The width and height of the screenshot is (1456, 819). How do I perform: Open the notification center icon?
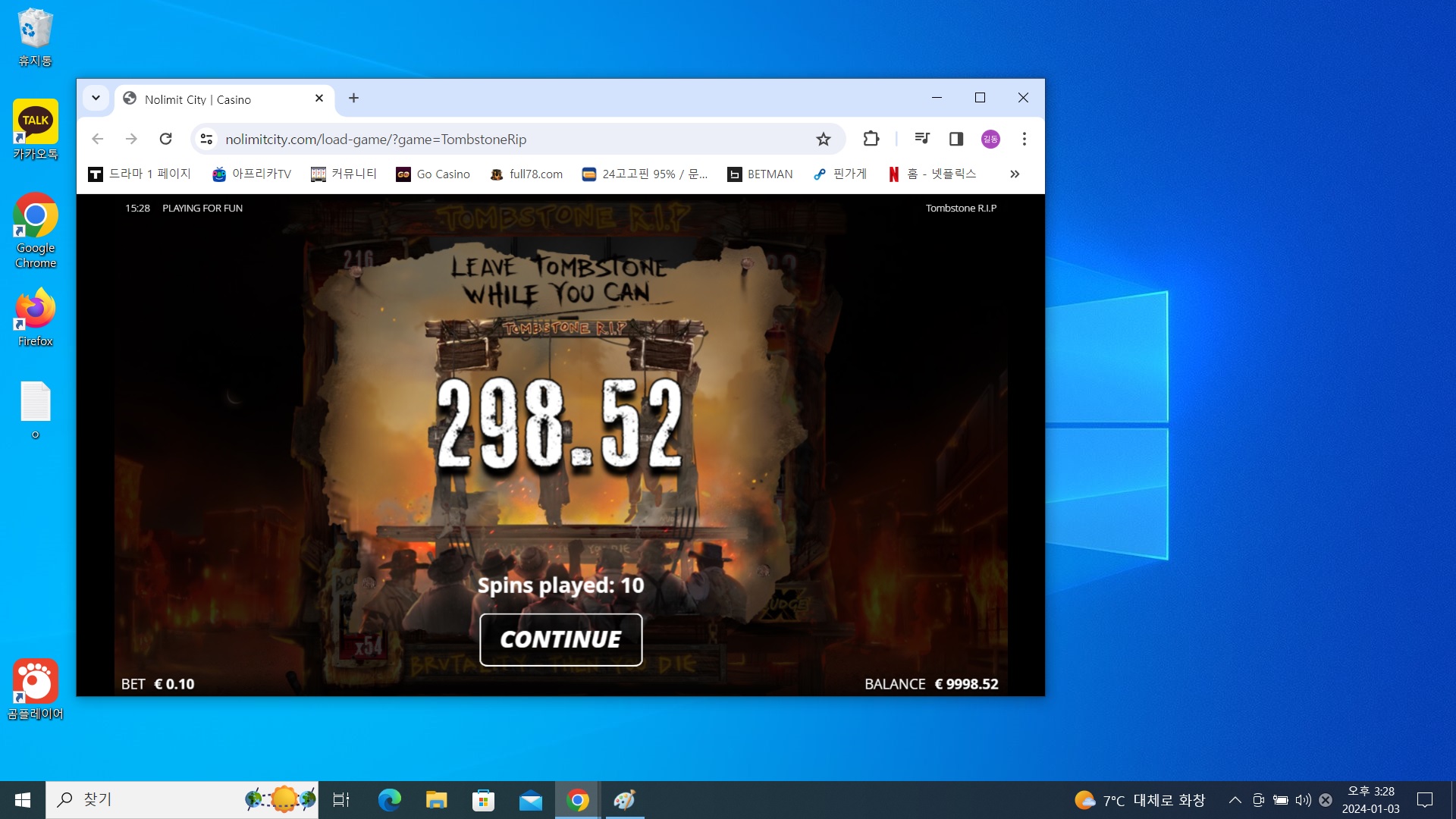(1425, 800)
